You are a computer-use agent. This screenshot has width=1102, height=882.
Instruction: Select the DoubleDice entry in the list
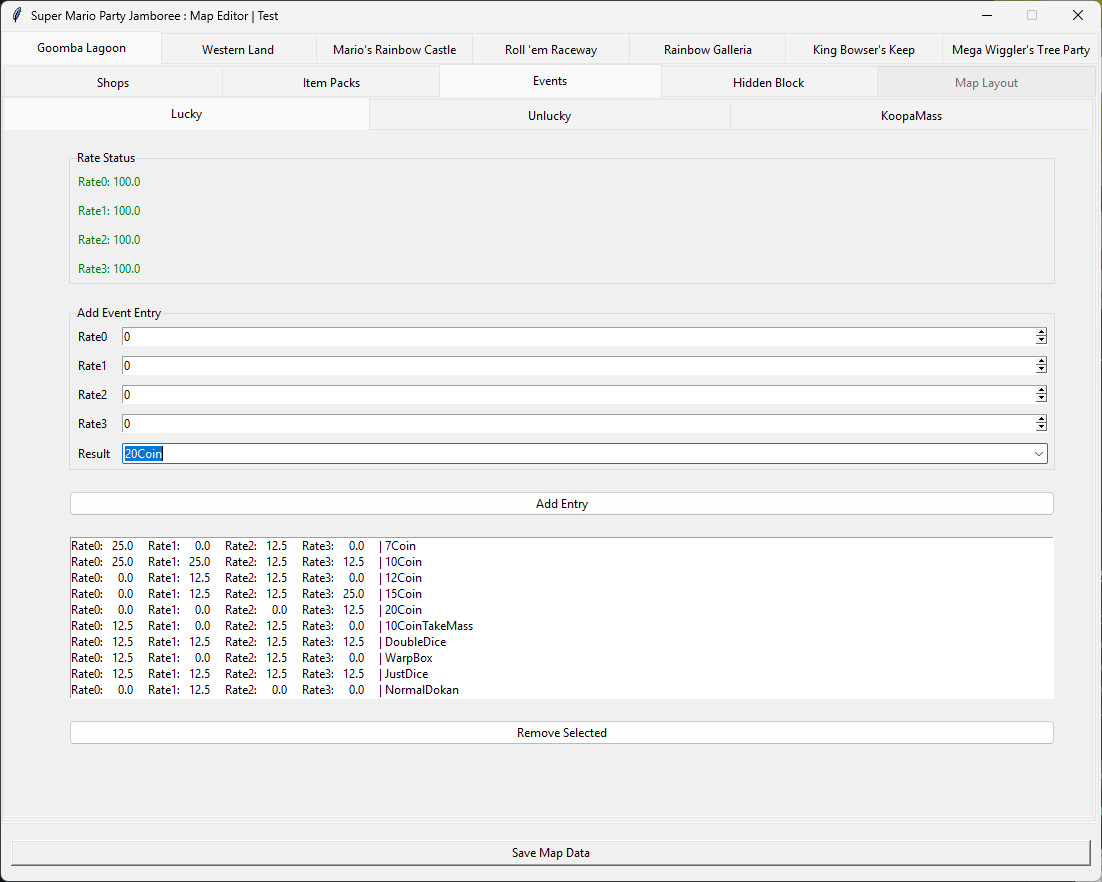[x=415, y=642]
